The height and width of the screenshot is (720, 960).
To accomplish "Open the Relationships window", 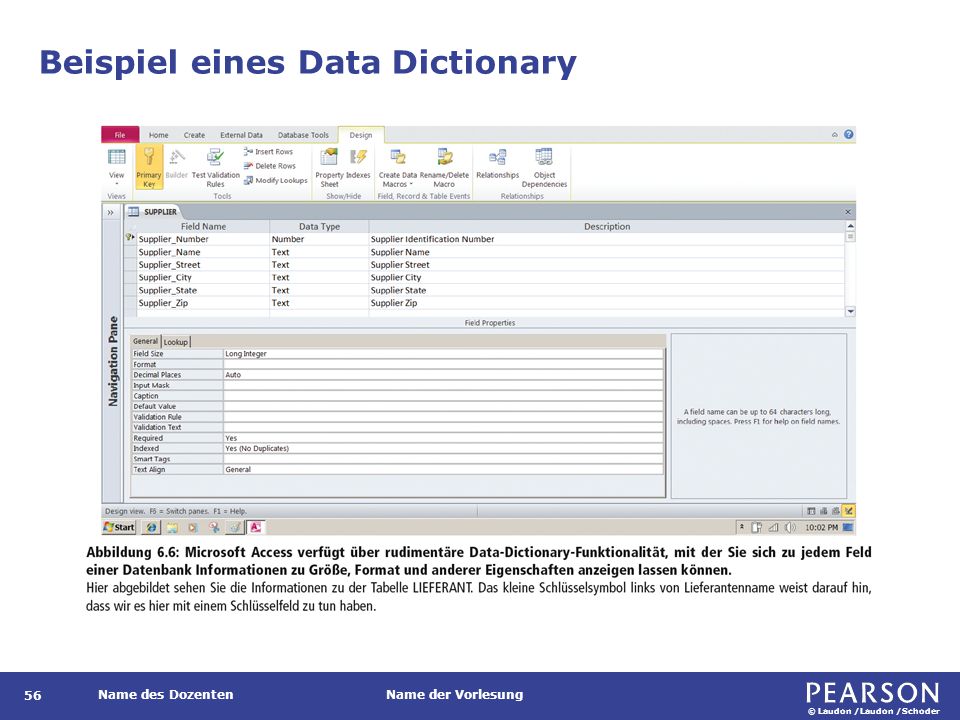I will tap(497, 163).
